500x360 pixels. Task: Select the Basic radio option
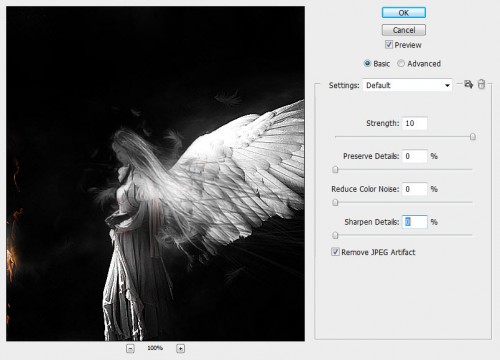pos(367,63)
